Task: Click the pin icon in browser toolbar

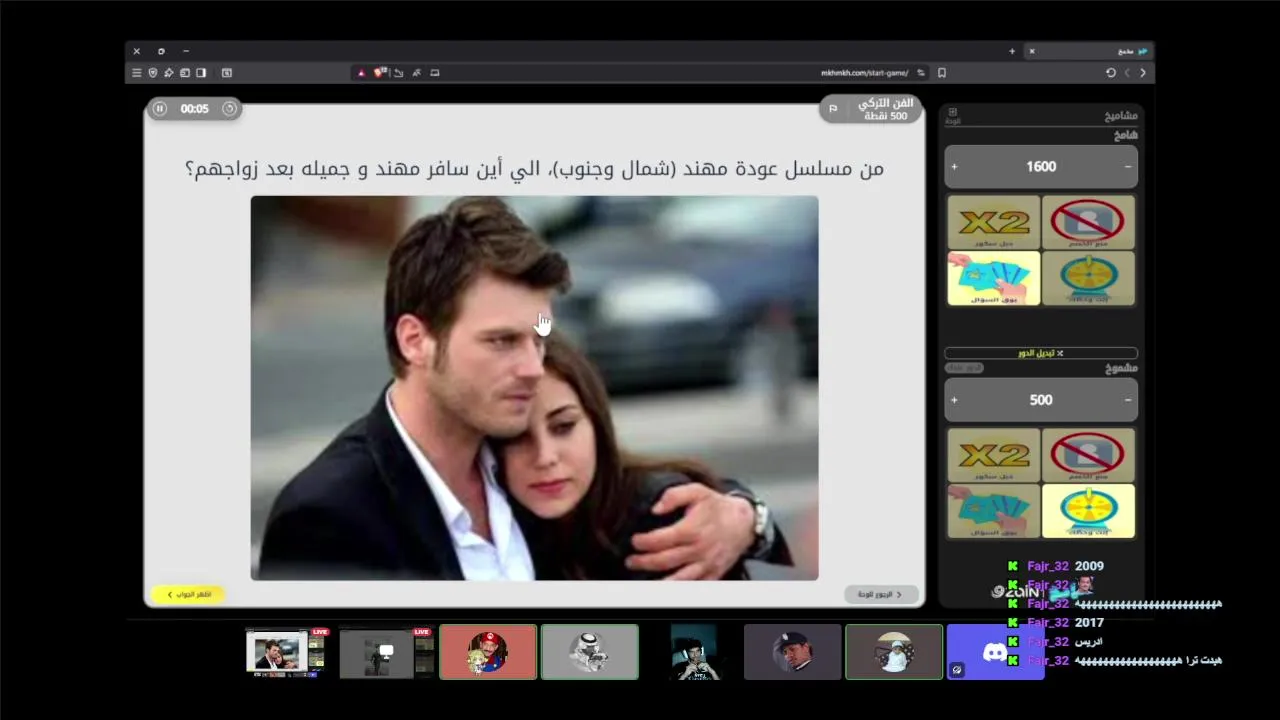Action: point(169,73)
